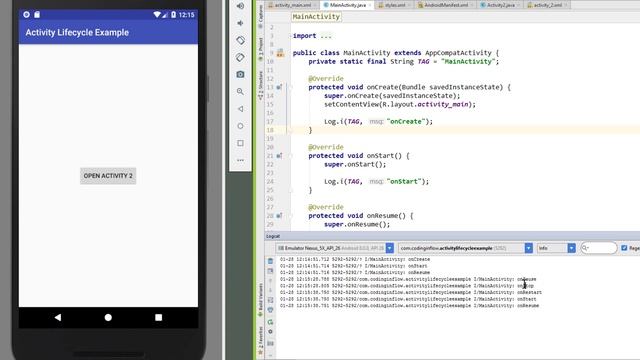Screen dimensions: 640x360
Task: Click the first log line ending onCreate
Action: coord(355,259)
